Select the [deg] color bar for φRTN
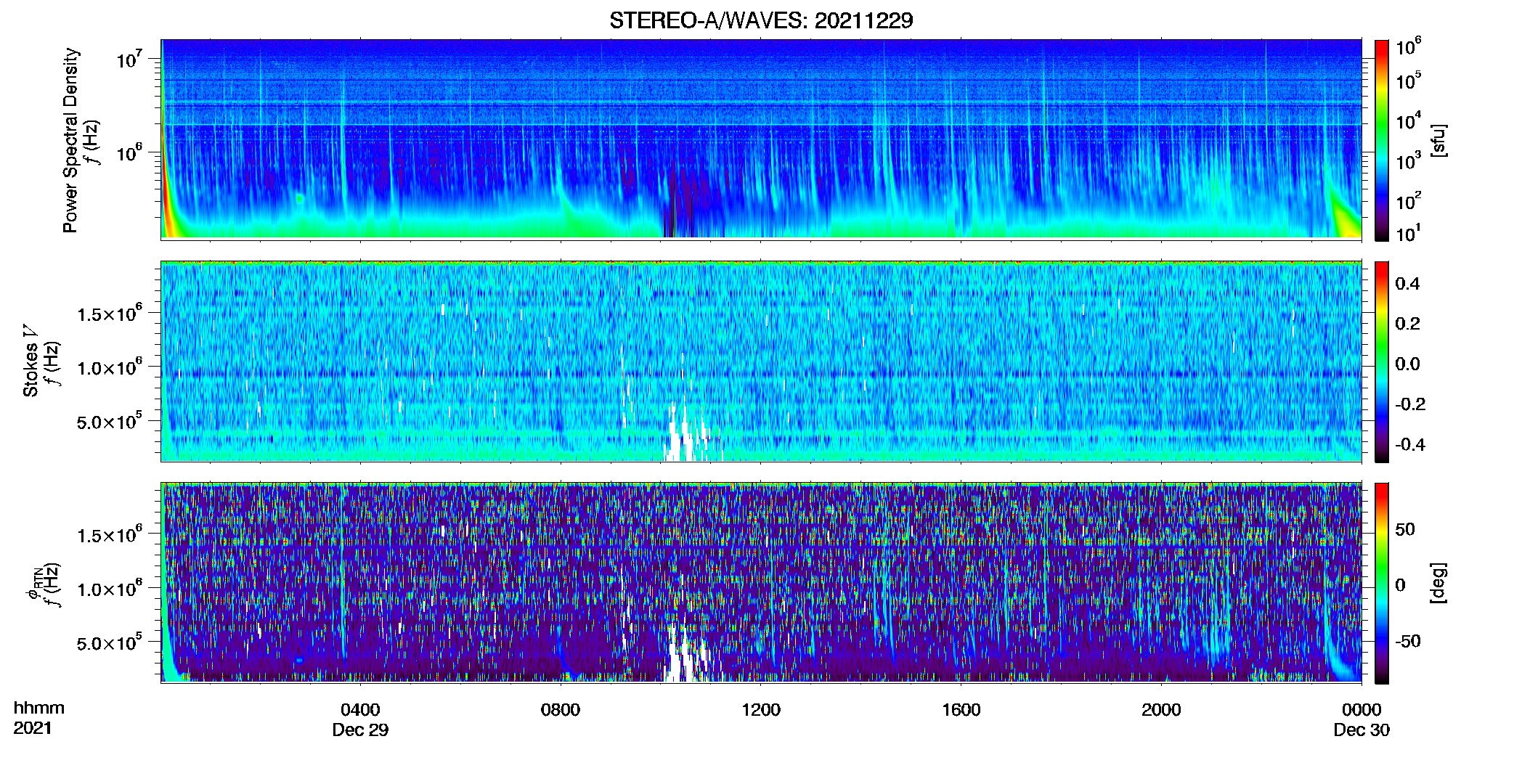1522x784 pixels. (1382, 583)
